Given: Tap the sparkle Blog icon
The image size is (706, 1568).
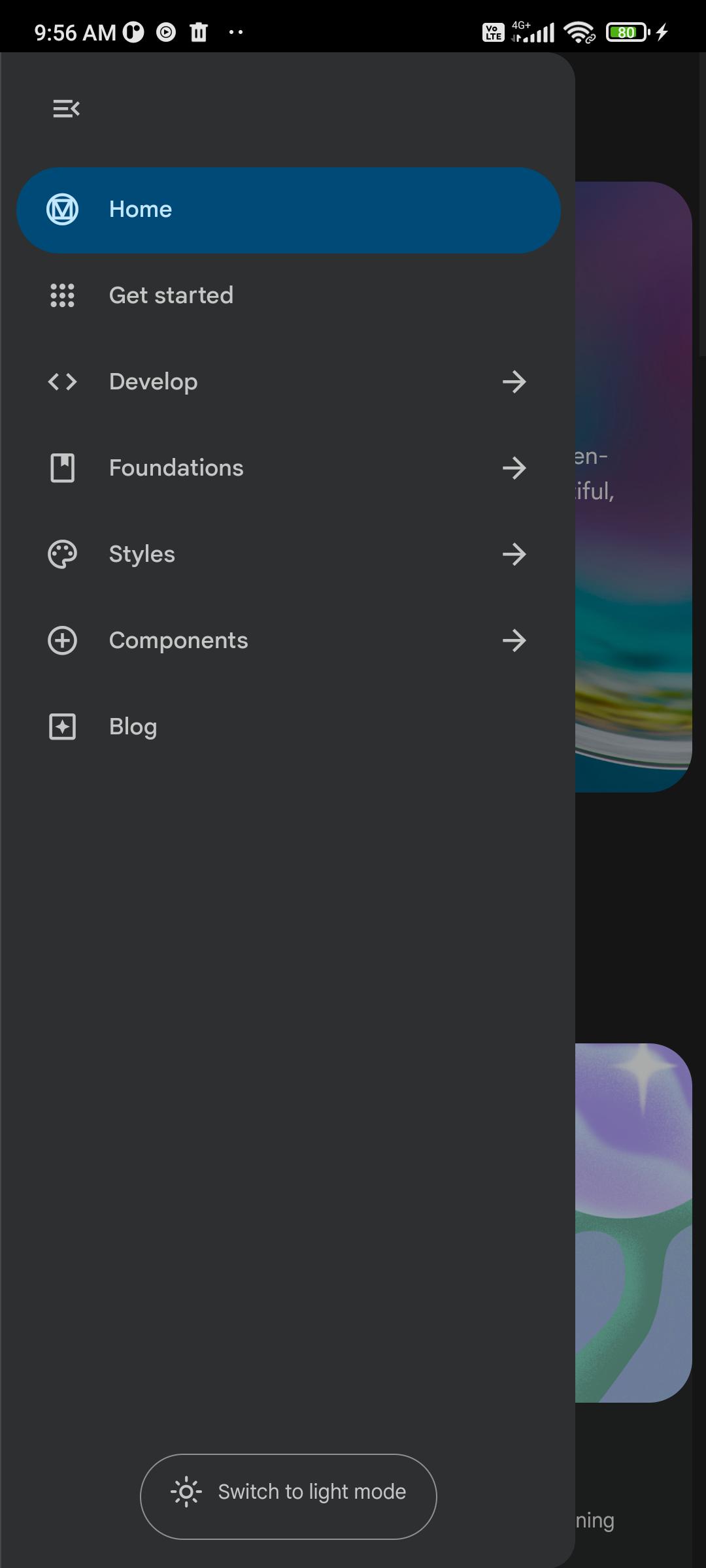Looking at the screenshot, I should (x=63, y=727).
